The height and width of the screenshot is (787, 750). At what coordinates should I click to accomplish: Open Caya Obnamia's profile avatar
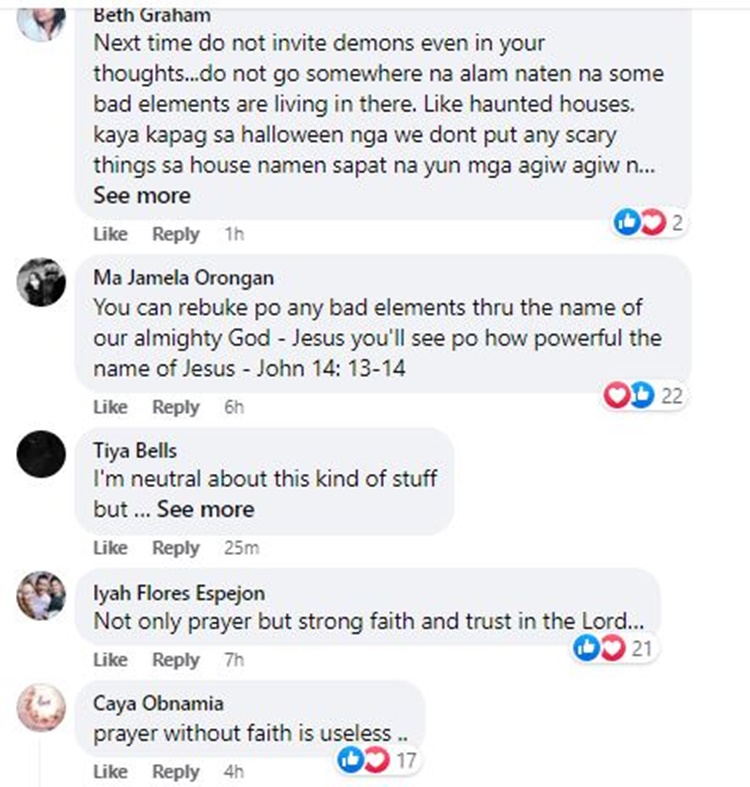41,707
